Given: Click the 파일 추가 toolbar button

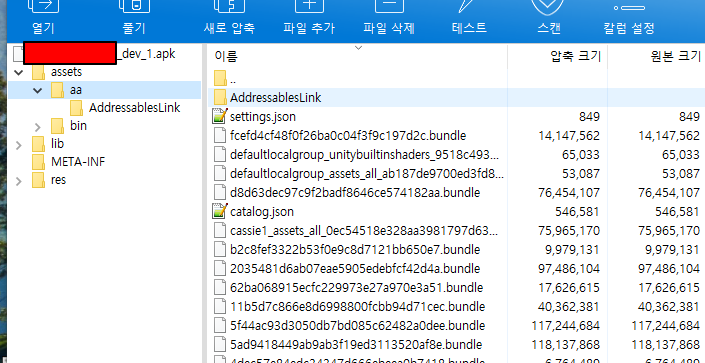Looking at the screenshot, I should 309,18.
